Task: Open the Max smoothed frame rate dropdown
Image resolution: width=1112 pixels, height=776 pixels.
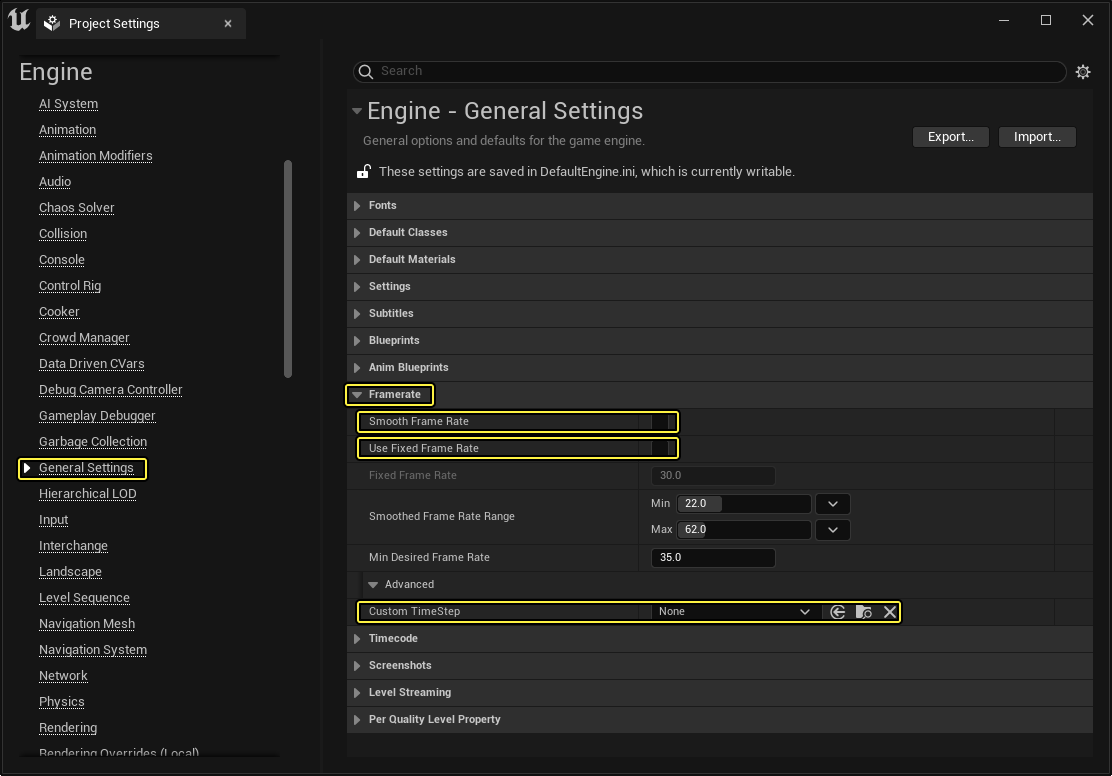Action: coord(832,530)
